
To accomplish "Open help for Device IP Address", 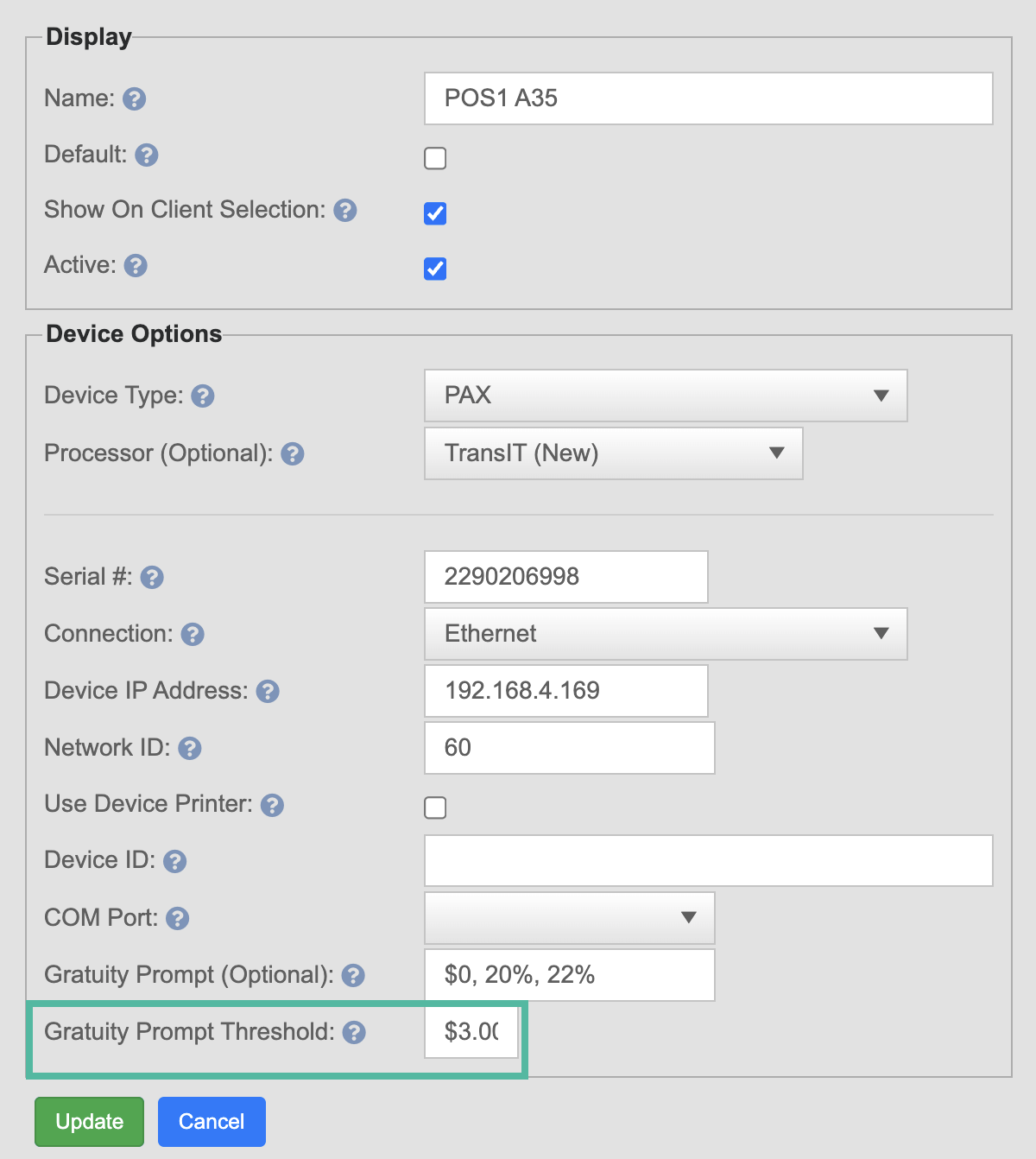I will coord(268,692).
